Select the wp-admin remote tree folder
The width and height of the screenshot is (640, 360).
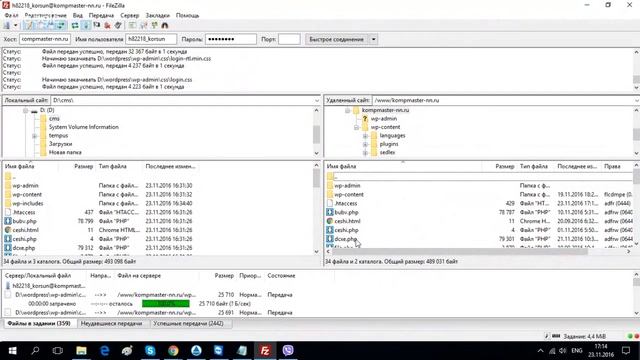click(384, 119)
